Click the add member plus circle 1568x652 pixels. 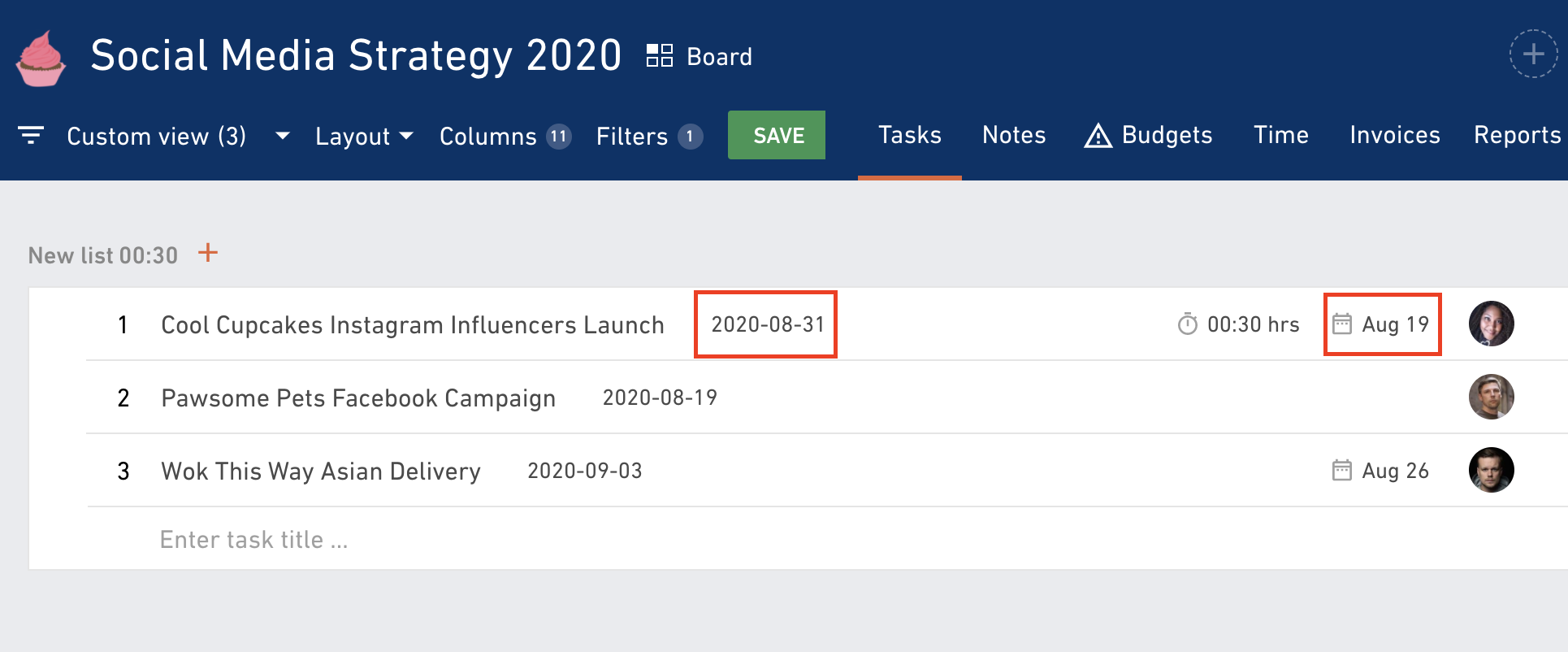pyautogui.click(x=1533, y=54)
